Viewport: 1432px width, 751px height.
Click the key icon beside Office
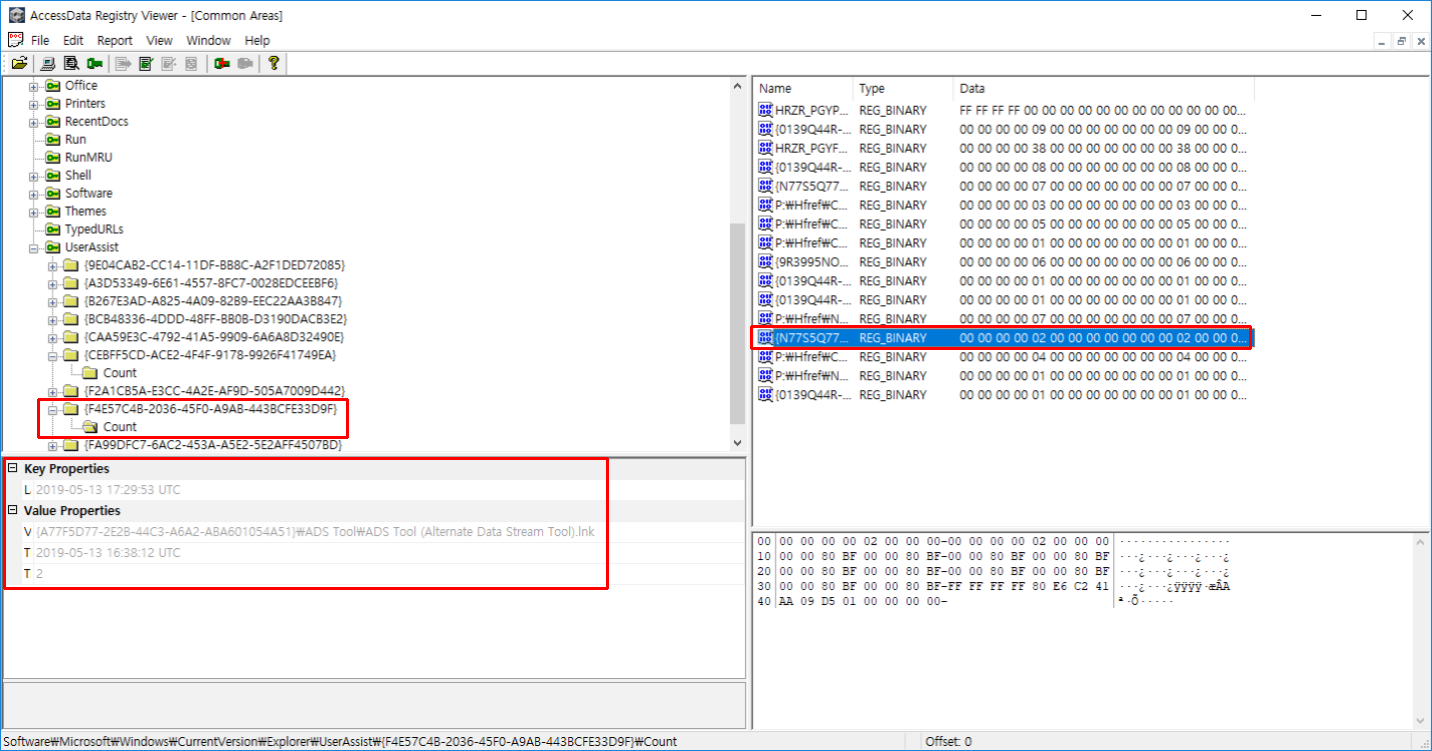pos(53,86)
